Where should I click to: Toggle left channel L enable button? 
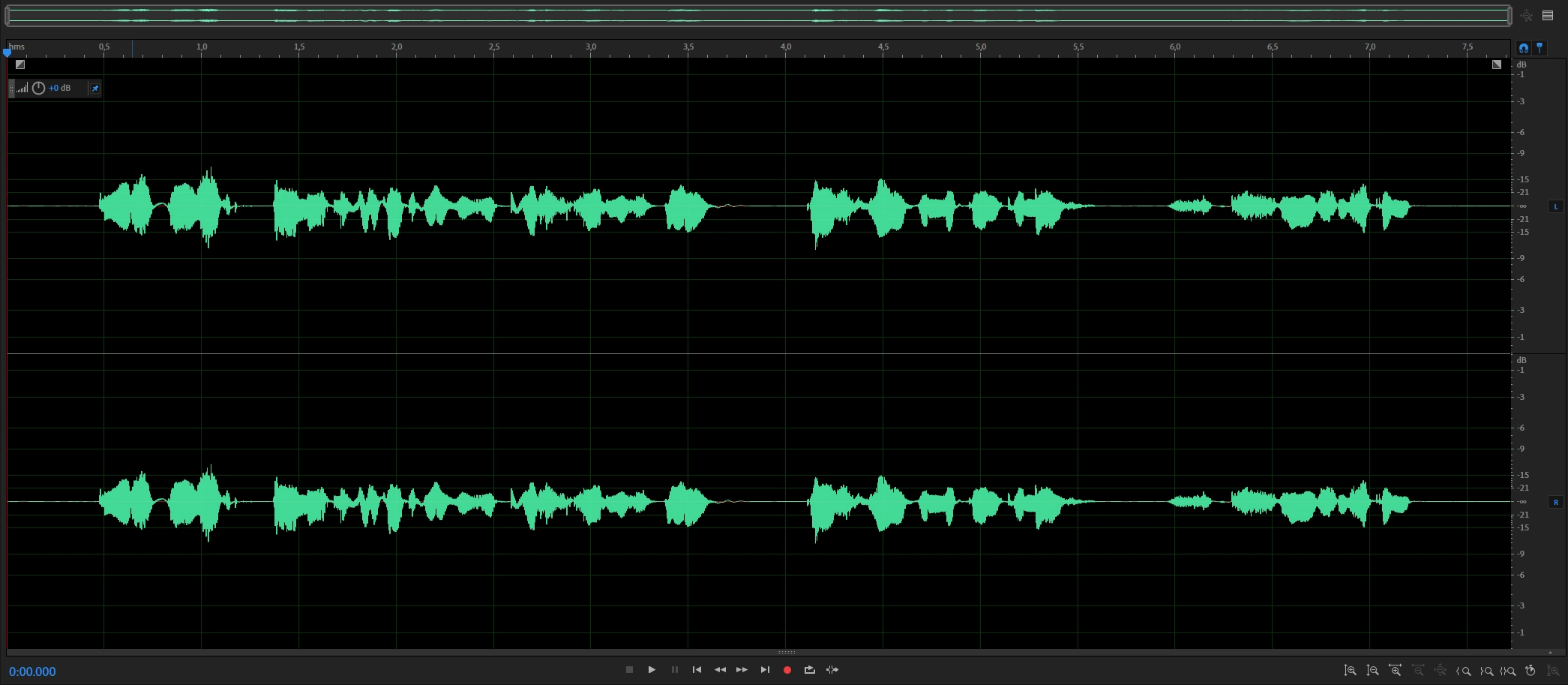click(x=1555, y=206)
